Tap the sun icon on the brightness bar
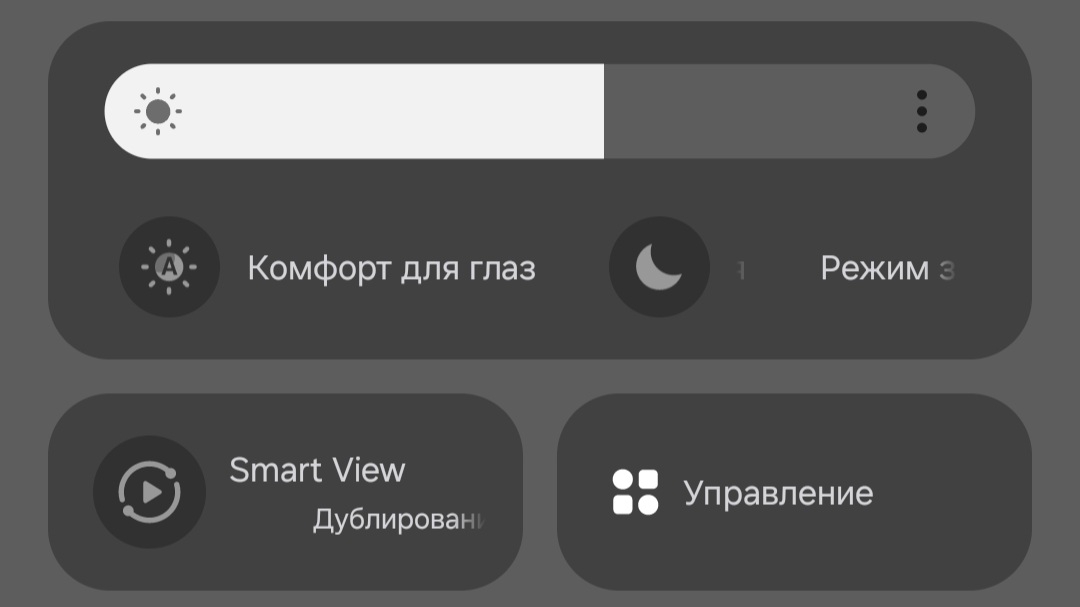 pos(158,111)
